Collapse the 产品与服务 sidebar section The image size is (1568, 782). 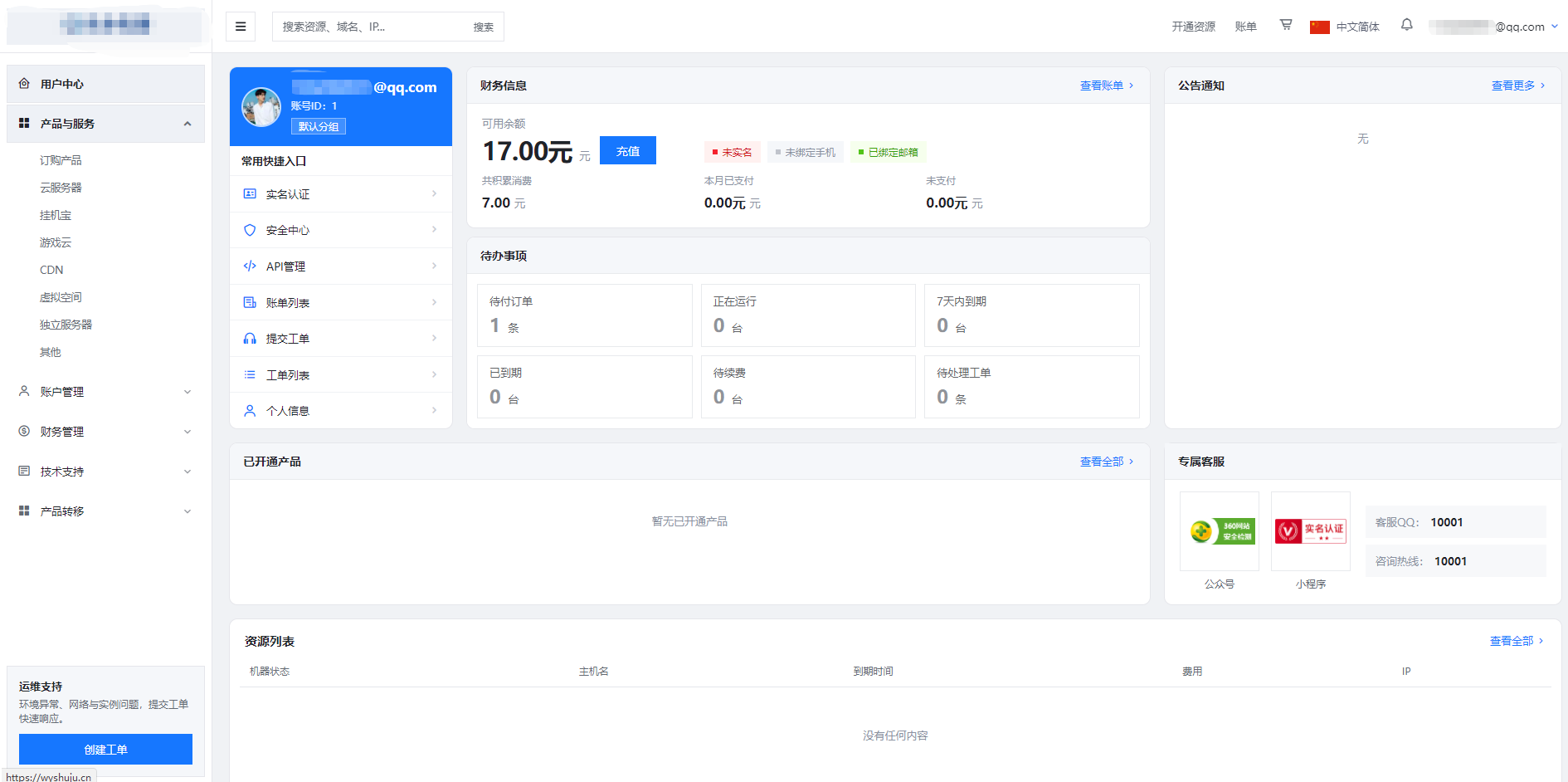pos(105,124)
